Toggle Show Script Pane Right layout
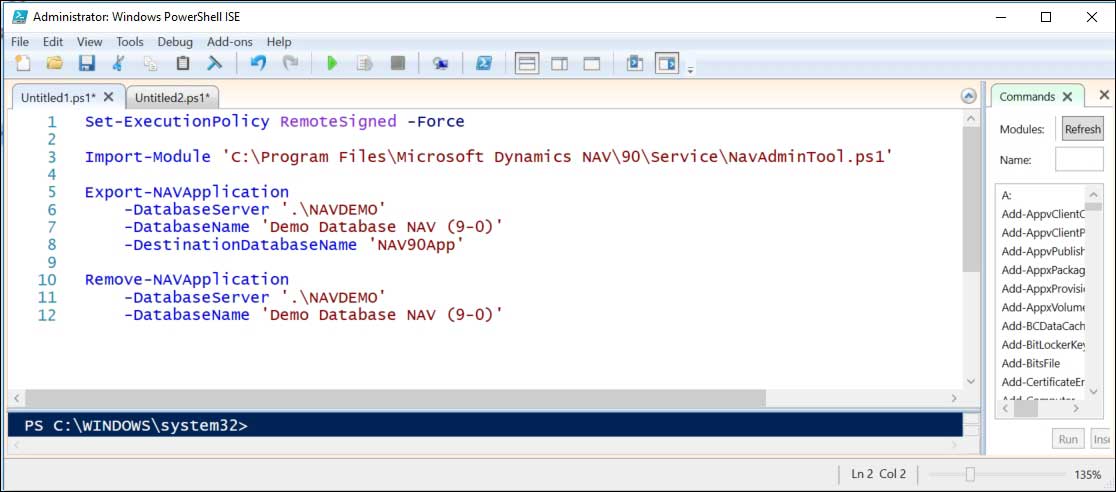The height and width of the screenshot is (492, 1116). click(x=559, y=64)
